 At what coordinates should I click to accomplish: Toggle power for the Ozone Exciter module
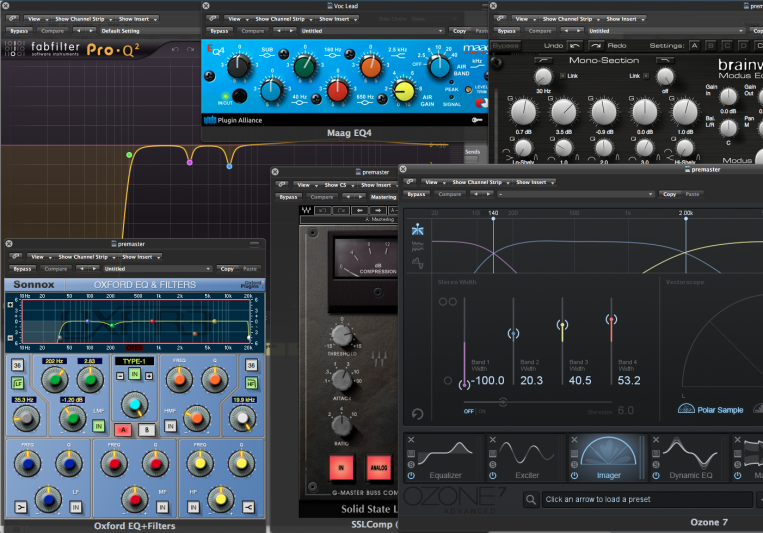[x=492, y=476]
